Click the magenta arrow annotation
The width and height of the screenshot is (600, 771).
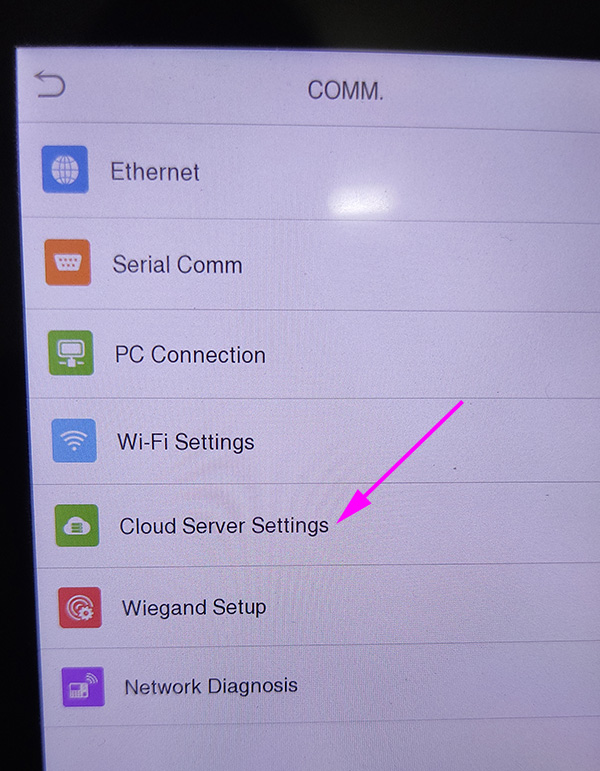(x=400, y=462)
